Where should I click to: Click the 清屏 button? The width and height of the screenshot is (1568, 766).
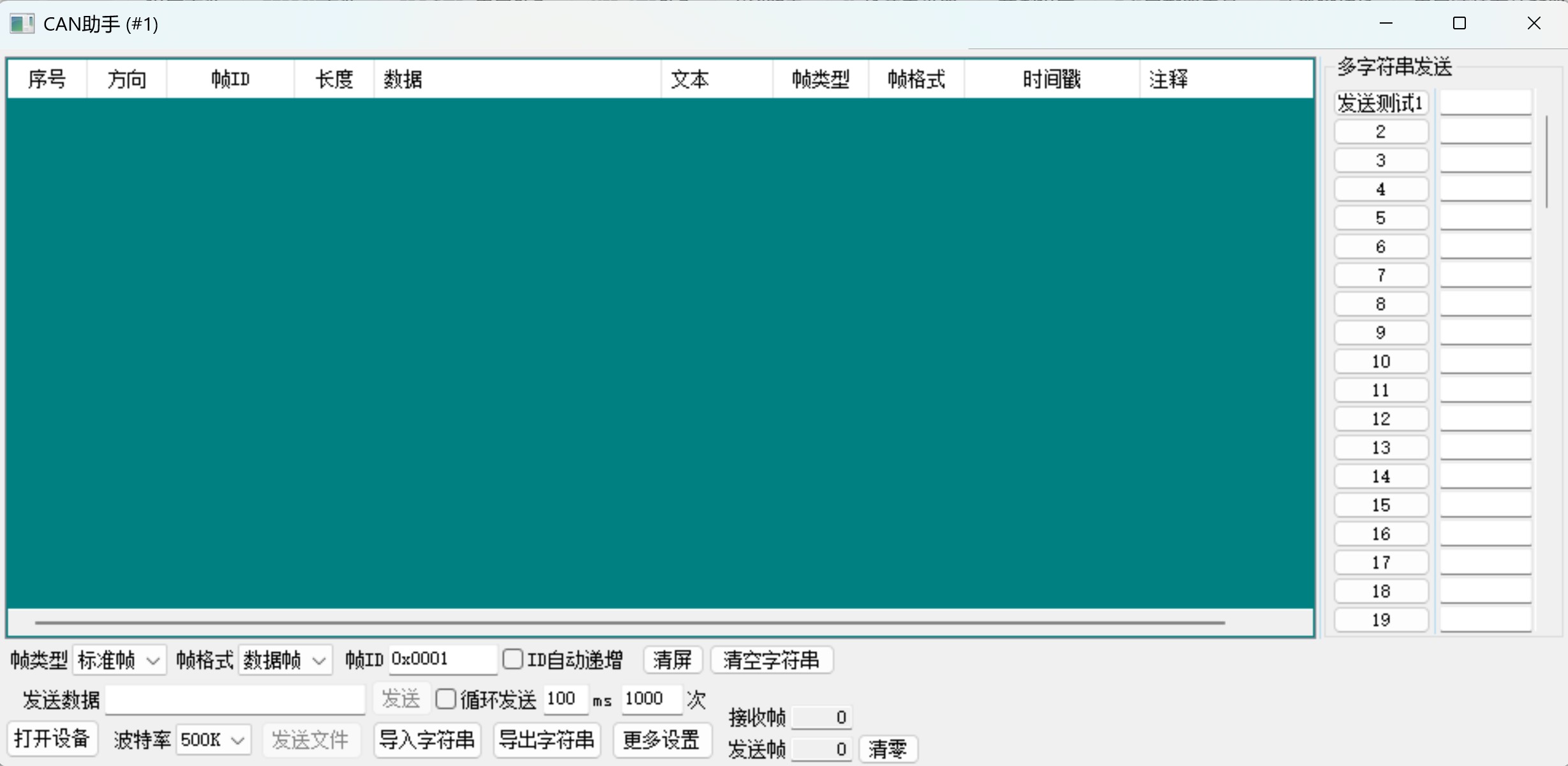tap(673, 660)
